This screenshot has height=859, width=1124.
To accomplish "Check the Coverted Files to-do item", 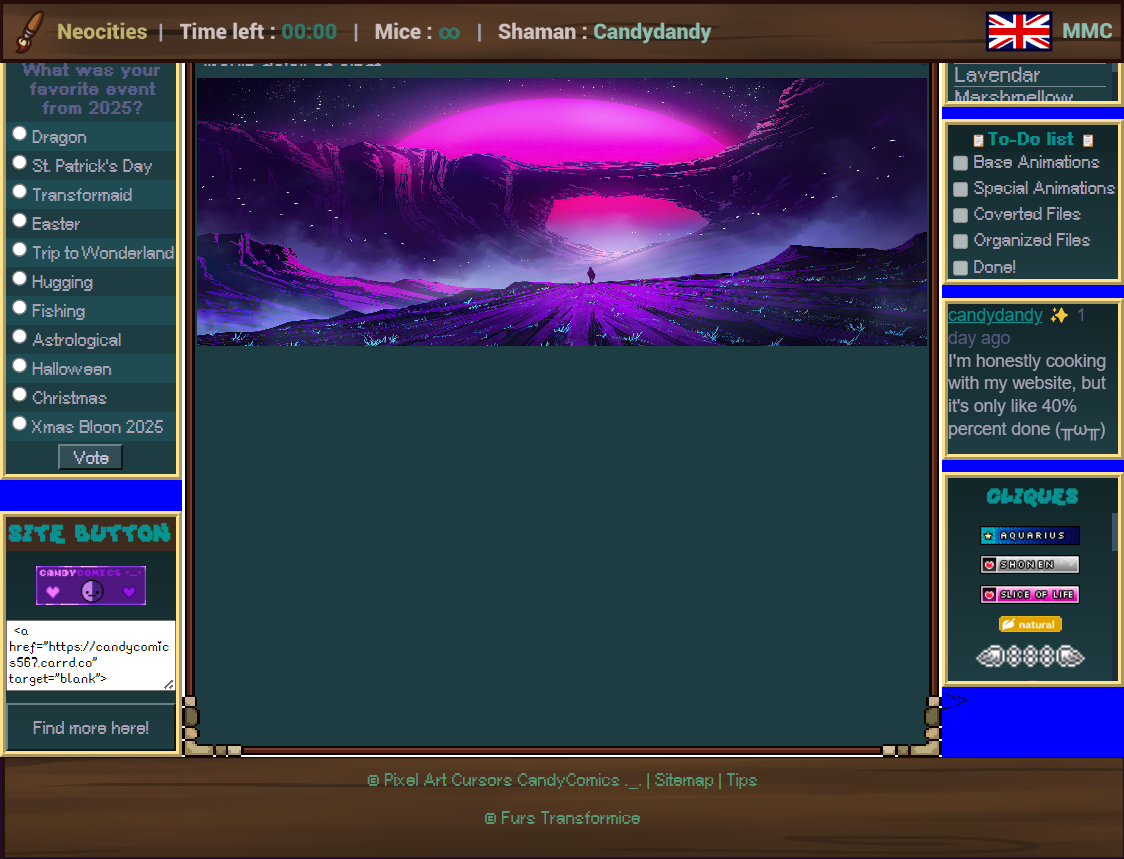I will (x=961, y=215).
